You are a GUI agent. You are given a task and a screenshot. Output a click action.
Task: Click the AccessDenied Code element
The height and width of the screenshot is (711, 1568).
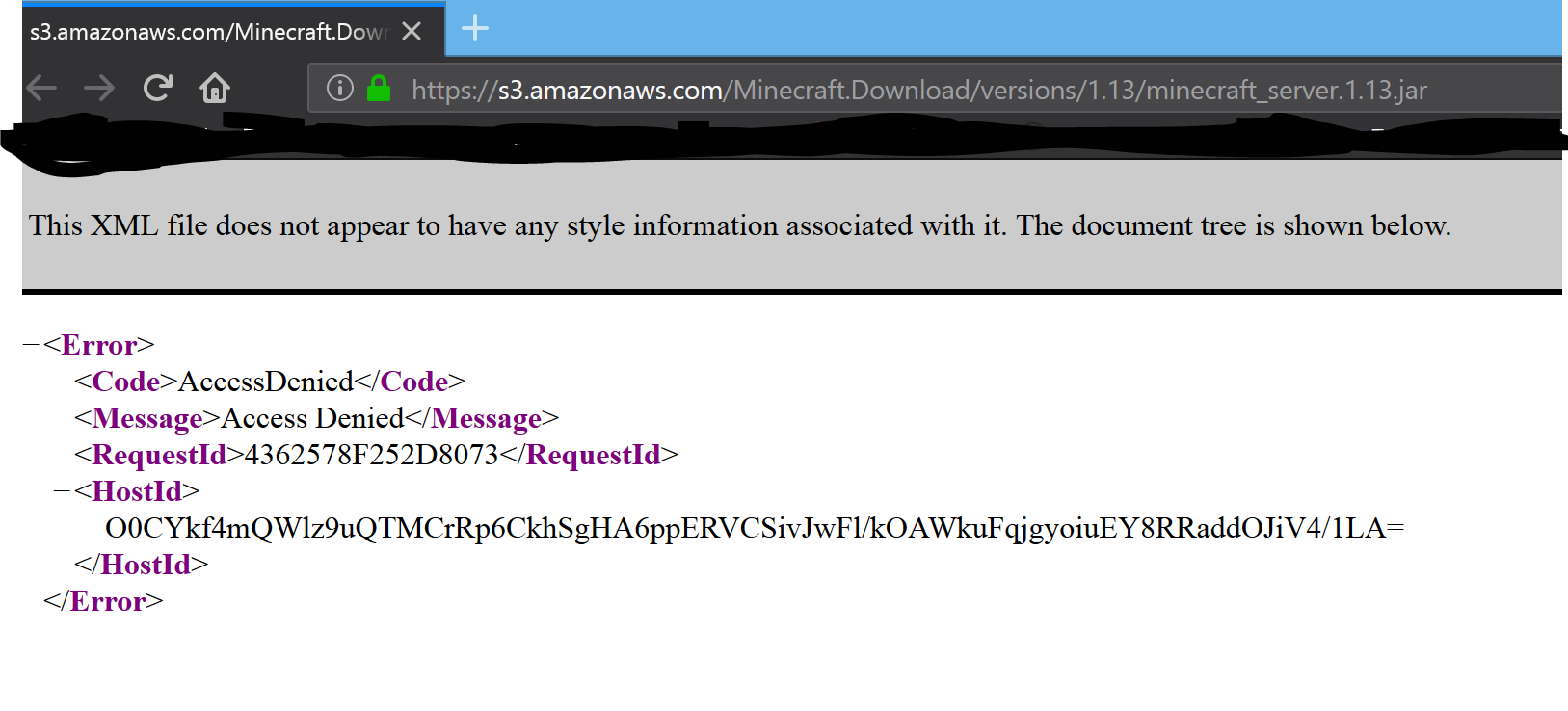tap(266, 382)
